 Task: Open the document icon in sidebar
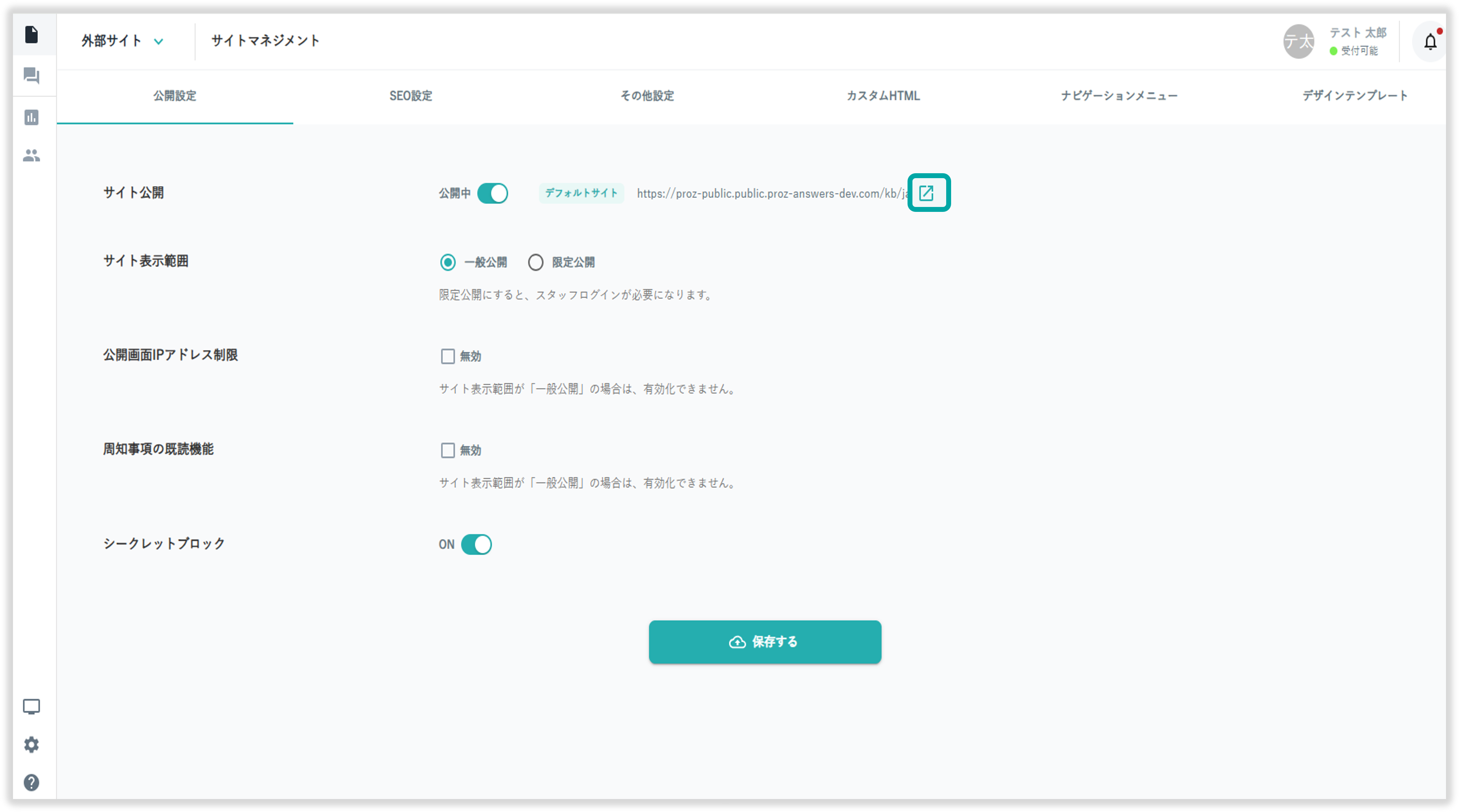pos(32,34)
